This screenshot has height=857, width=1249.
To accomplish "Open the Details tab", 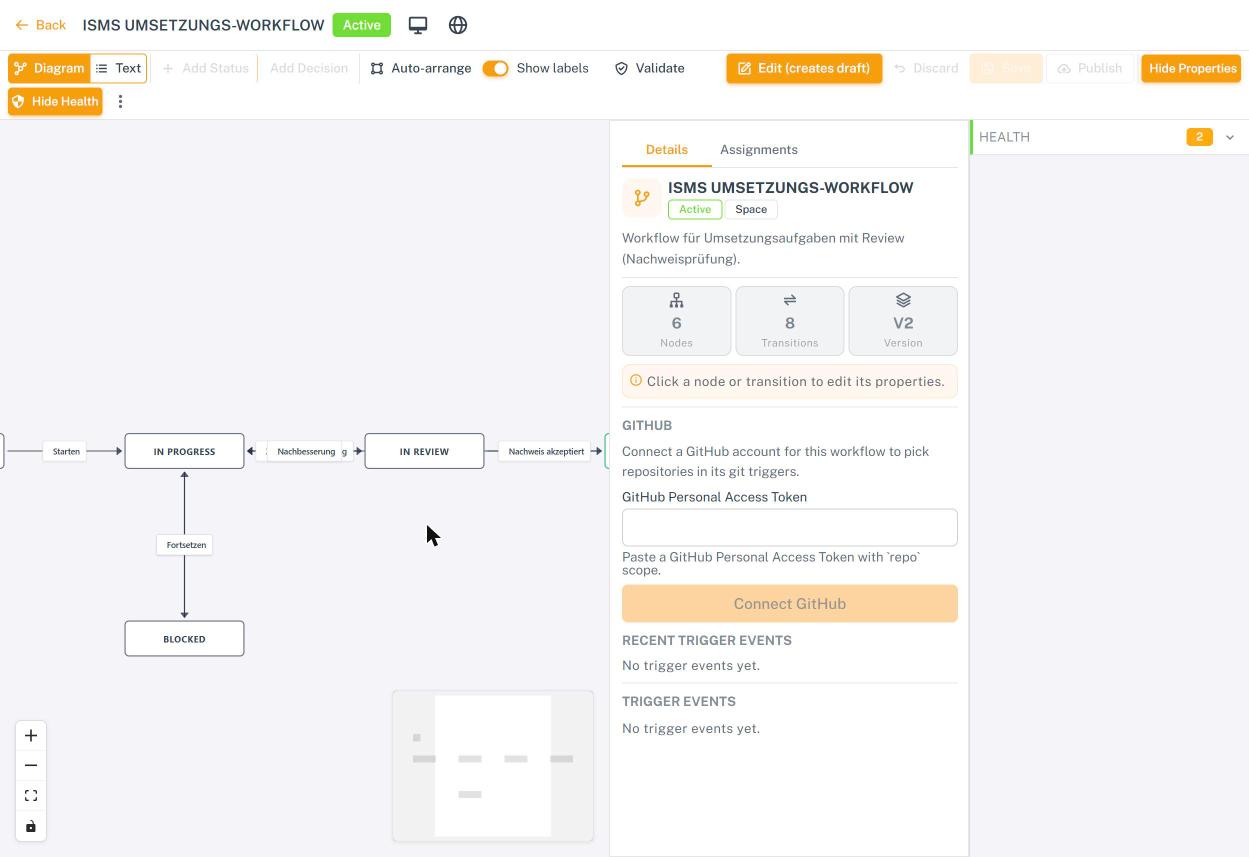I will [666, 150].
